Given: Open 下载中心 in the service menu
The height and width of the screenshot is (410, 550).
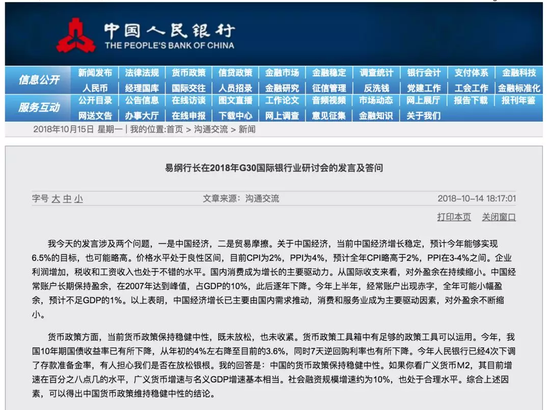Looking at the screenshot, I should (235, 116).
